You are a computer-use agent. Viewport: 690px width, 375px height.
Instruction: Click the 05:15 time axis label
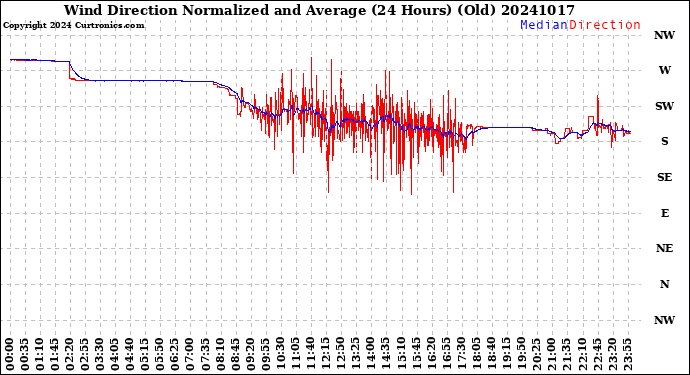[145, 354]
